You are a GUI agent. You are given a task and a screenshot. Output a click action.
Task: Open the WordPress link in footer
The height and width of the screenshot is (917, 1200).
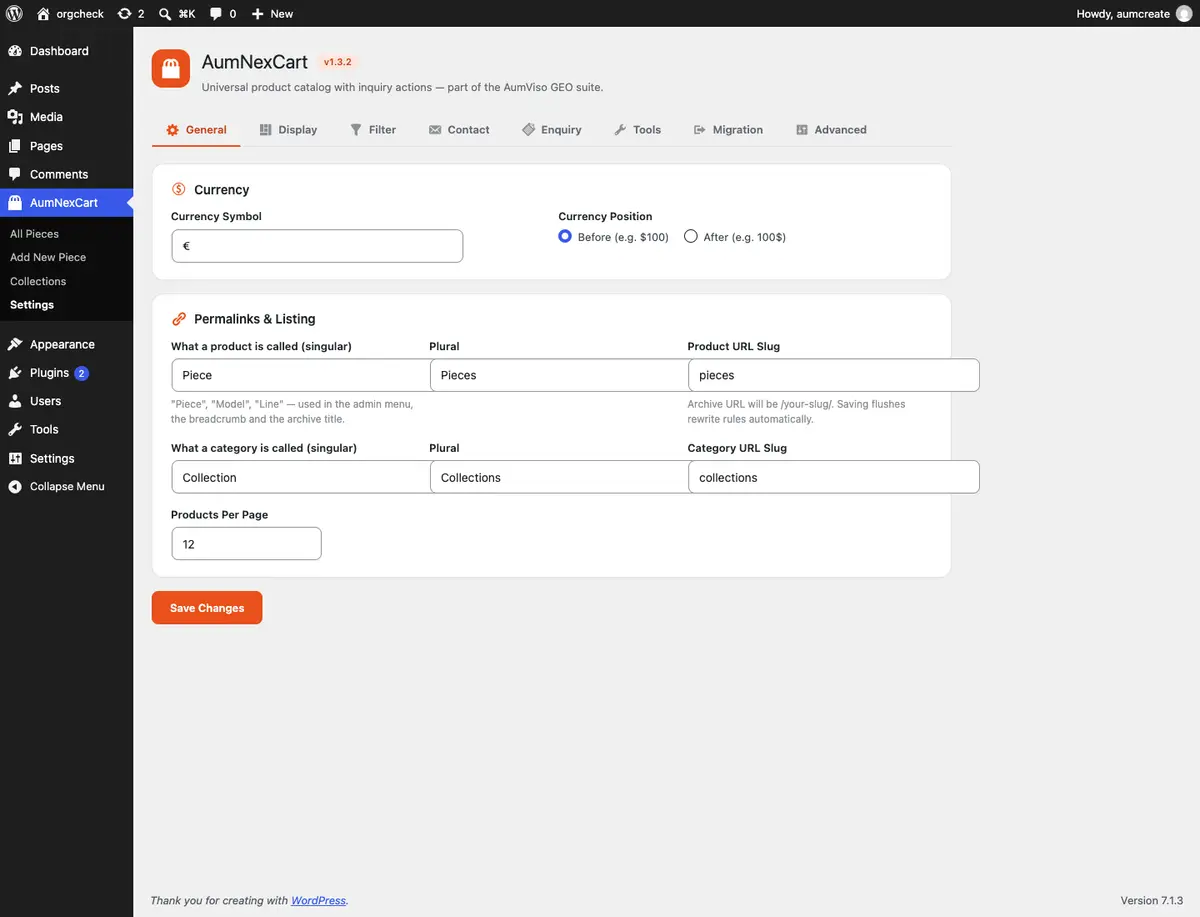coord(318,901)
